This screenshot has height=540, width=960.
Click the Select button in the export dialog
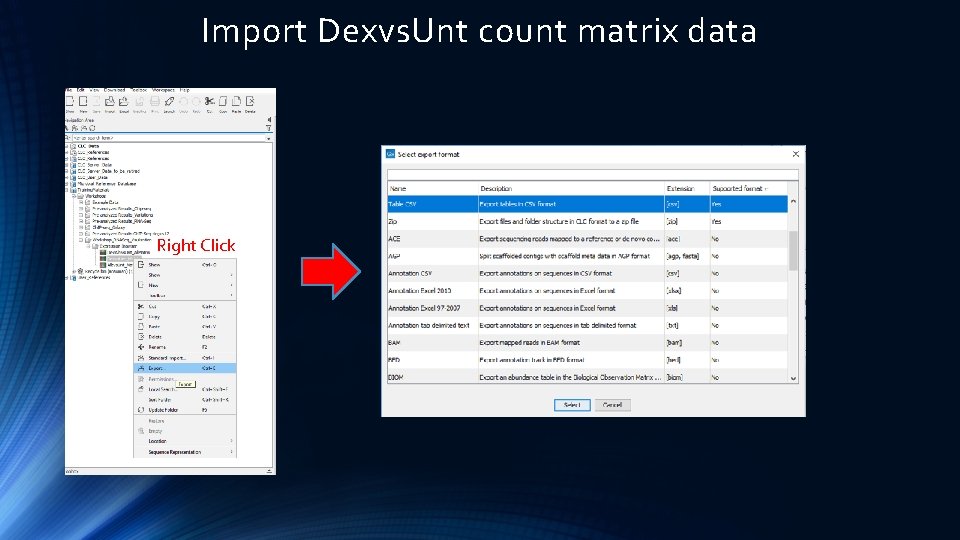[572, 405]
